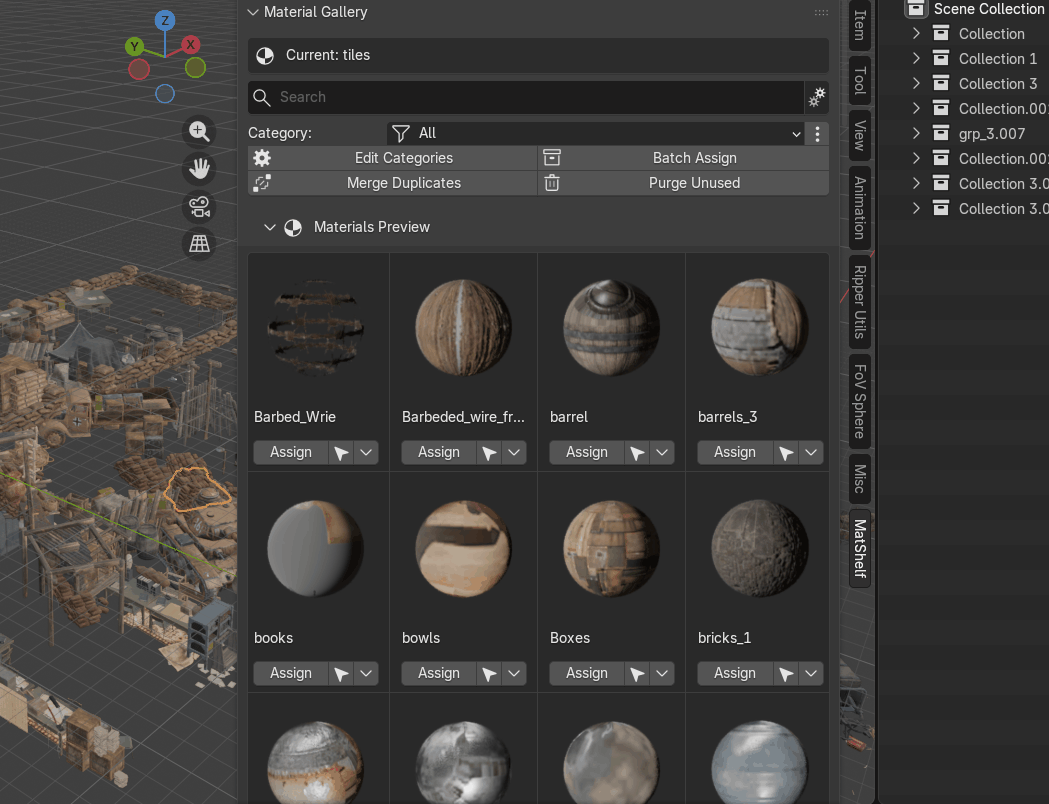This screenshot has width=1049, height=804.
Task: Expand the Collection 1 tree row
Action: 917,59
